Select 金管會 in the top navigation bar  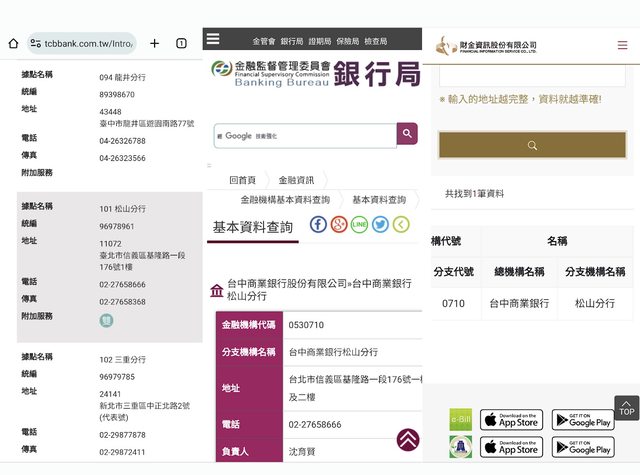tap(263, 42)
